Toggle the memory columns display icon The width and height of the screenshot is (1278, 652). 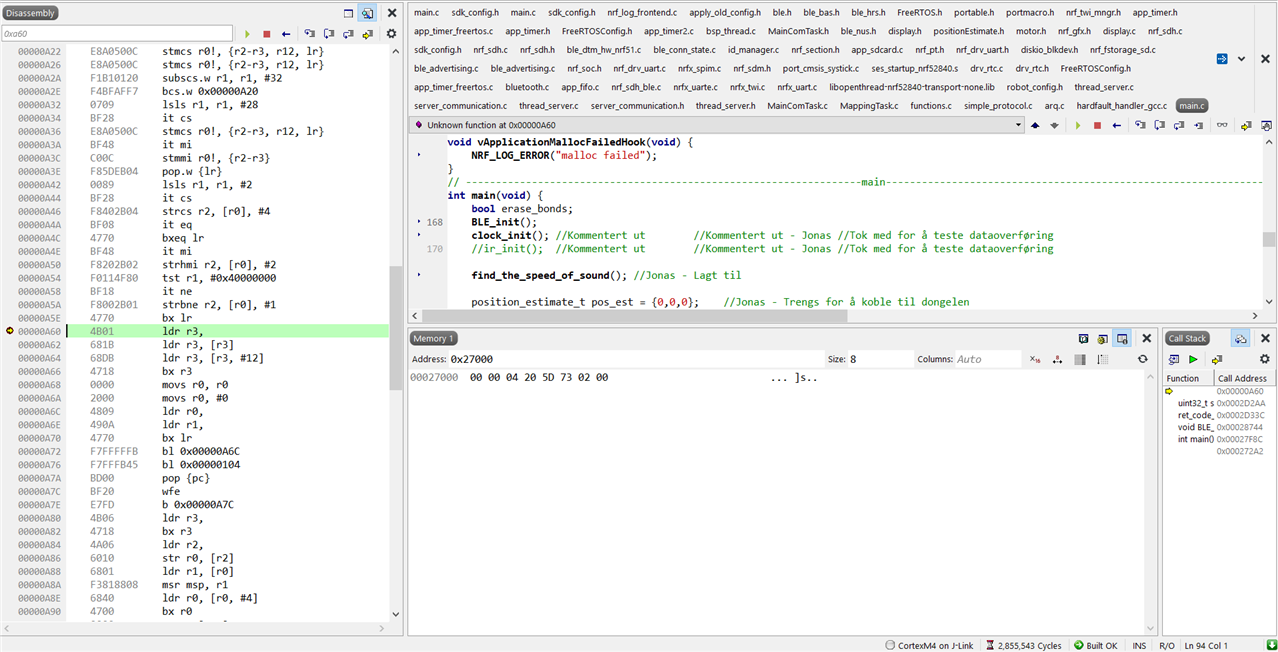1080,359
